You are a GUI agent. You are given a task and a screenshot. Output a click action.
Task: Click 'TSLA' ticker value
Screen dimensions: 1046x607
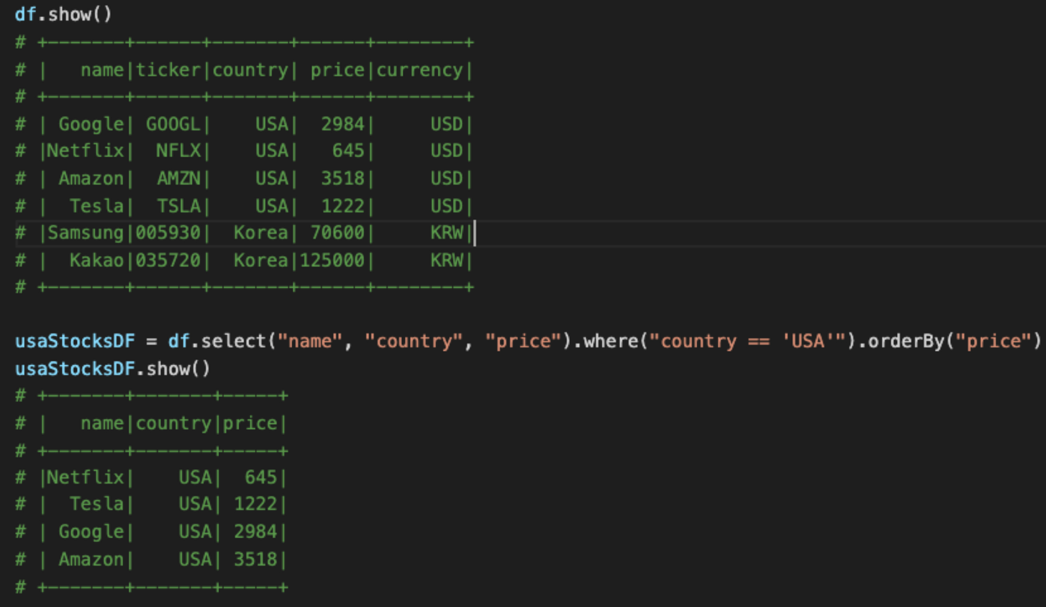pyautogui.click(x=179, y=206)
